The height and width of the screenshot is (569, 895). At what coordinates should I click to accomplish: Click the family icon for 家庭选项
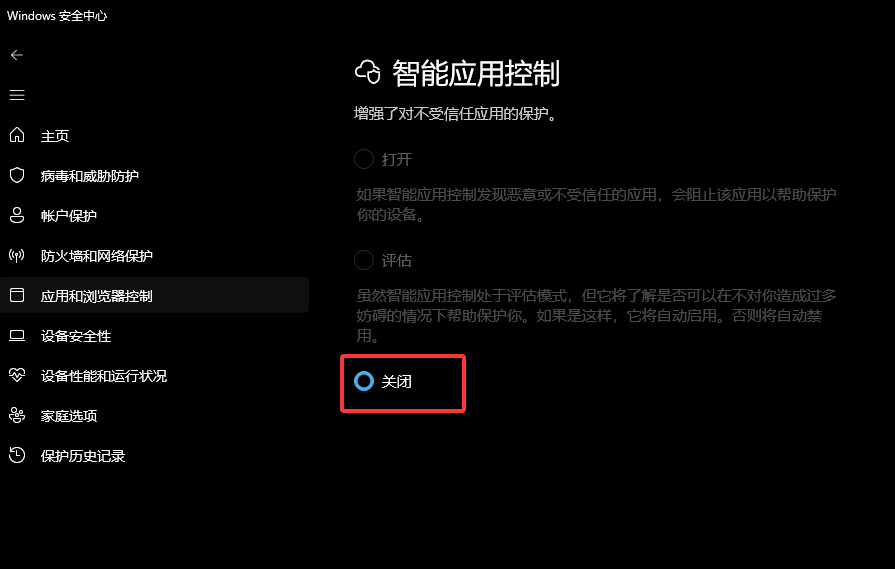pyautogui.click(x=17, y=415)
